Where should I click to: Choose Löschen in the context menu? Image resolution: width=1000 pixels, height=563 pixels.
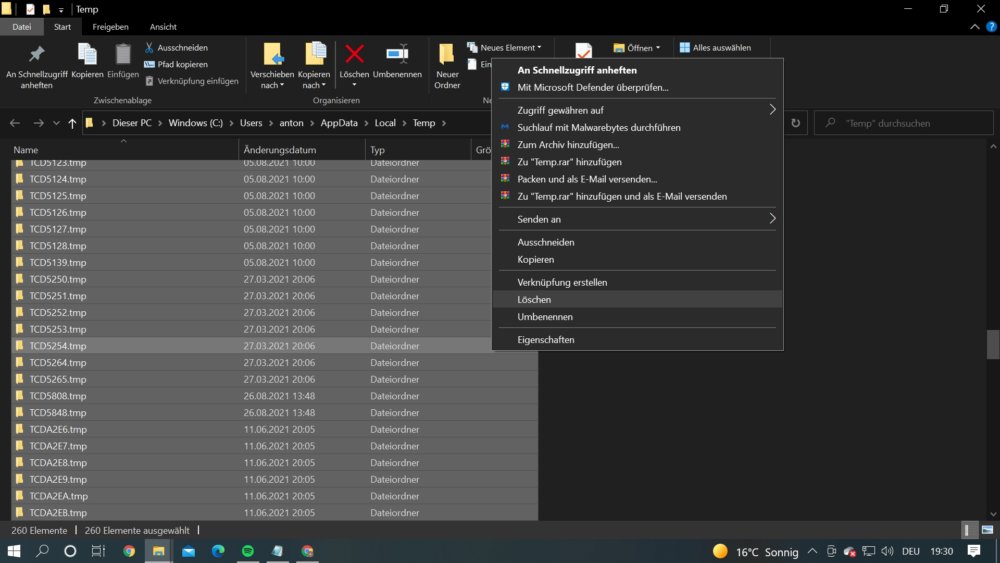point(637,300)
